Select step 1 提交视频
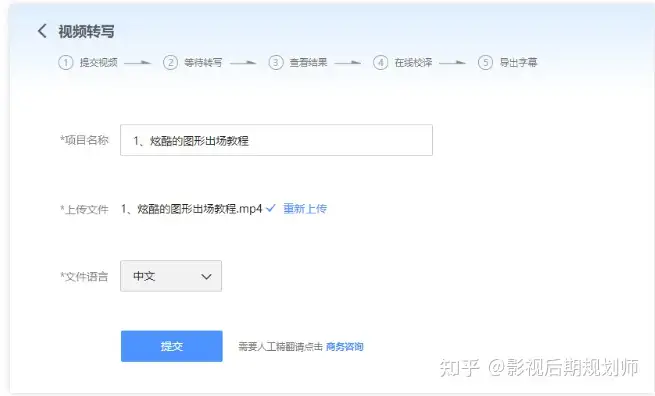The height and width of the screenshot is (396, 655). 88,63
